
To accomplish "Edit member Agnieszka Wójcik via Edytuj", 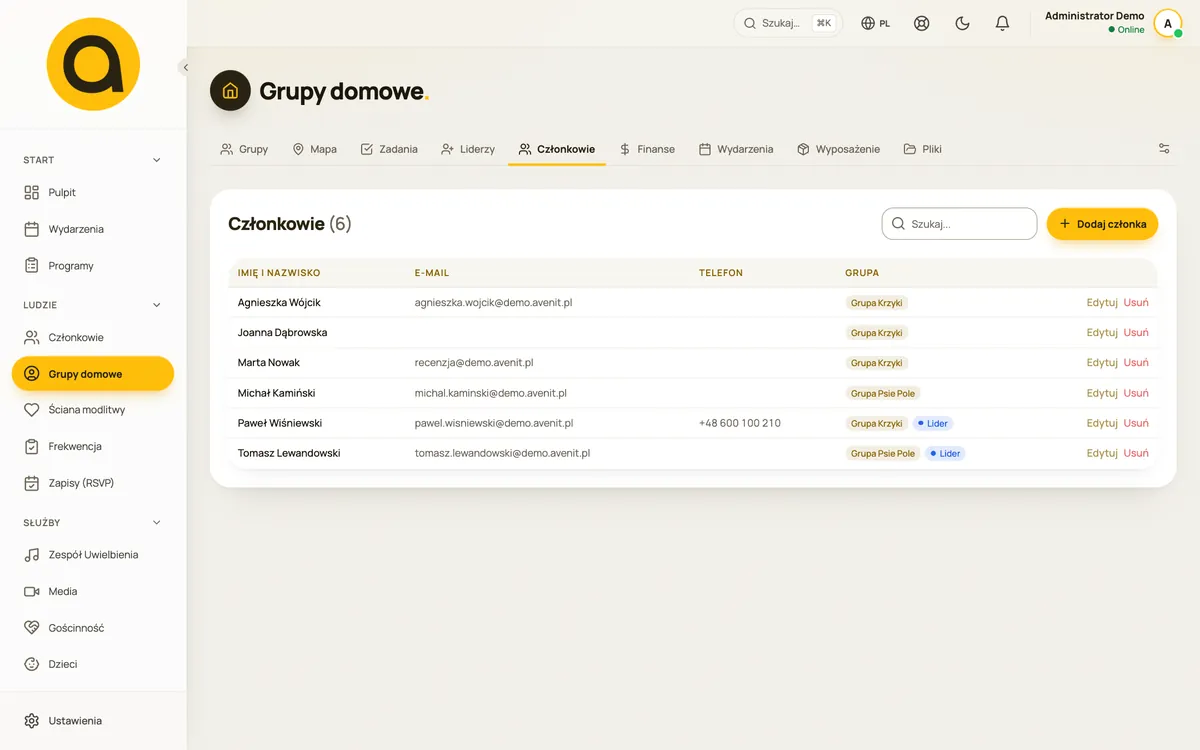I will pyautogui.click(x=1102, y=302).
